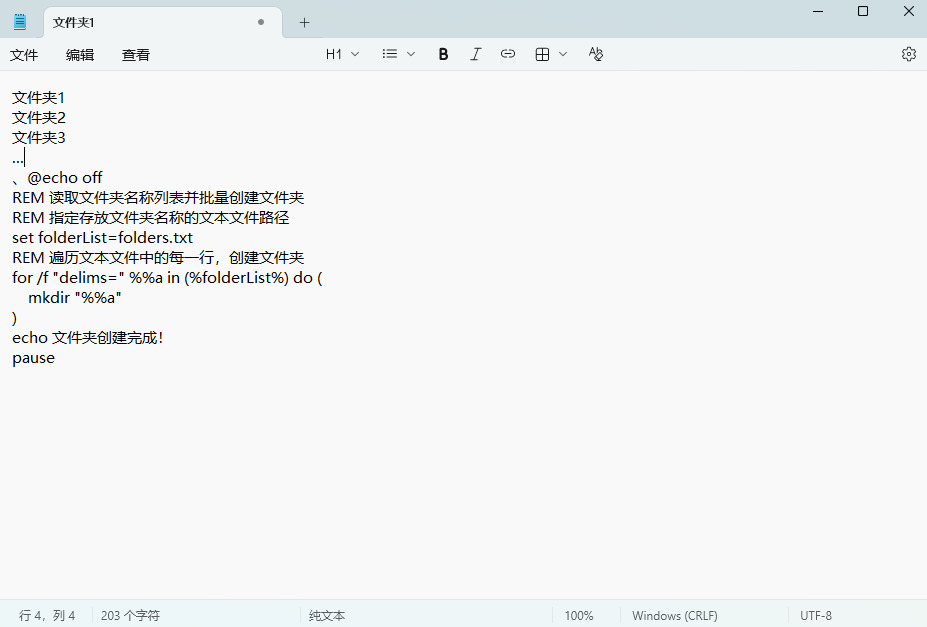This screenshot has height=627, width=927.
Task: Open the 文件 menu
Action: click(24, 55)
